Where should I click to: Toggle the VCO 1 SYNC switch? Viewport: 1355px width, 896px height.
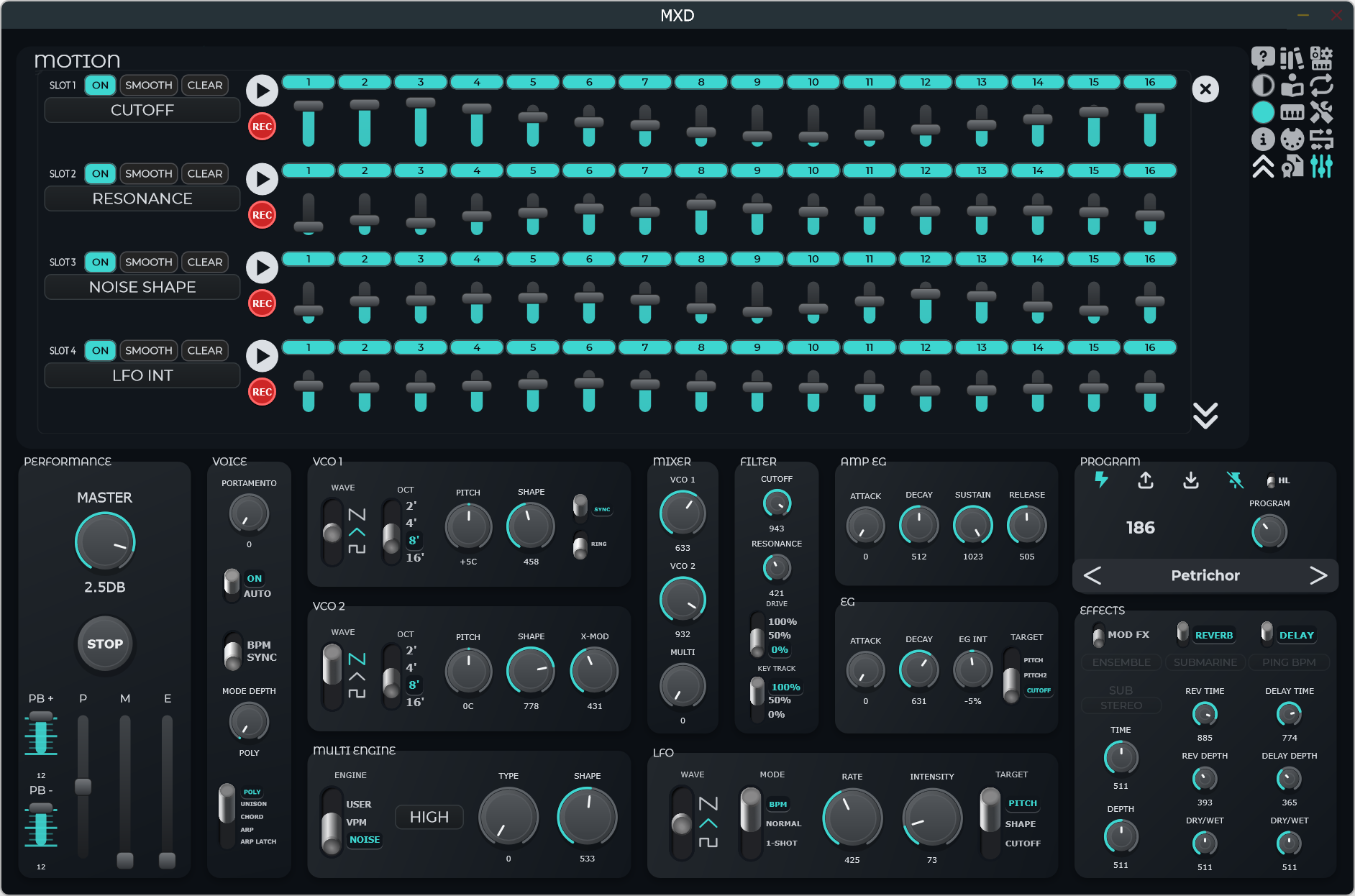click(580, 508)
